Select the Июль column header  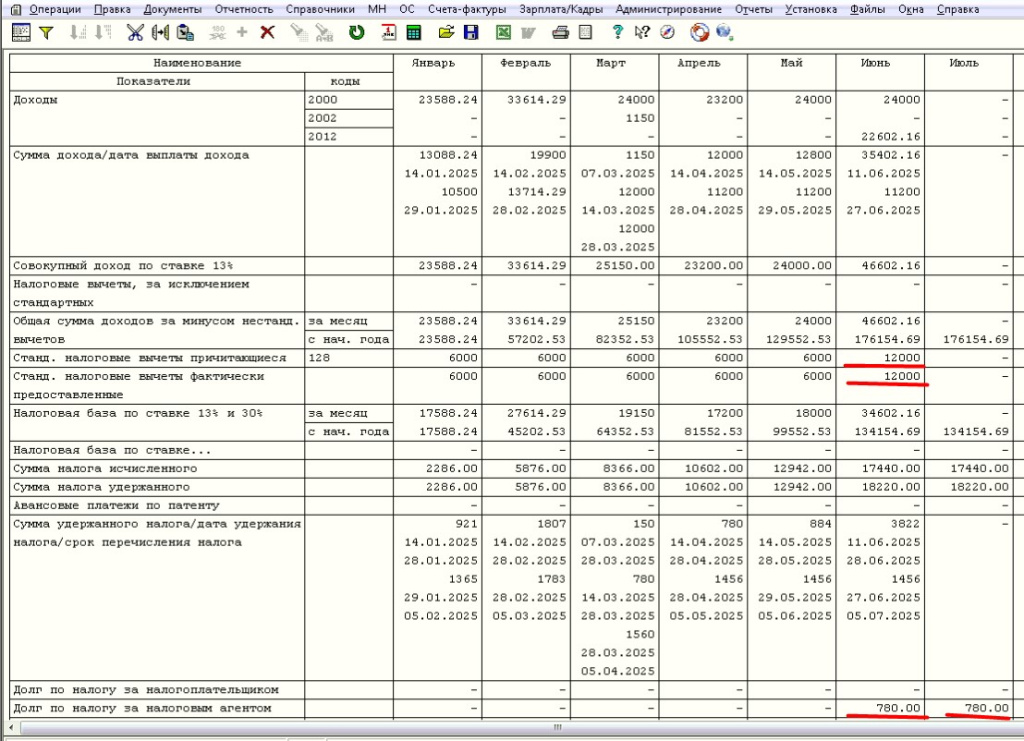tap(968, 72)
